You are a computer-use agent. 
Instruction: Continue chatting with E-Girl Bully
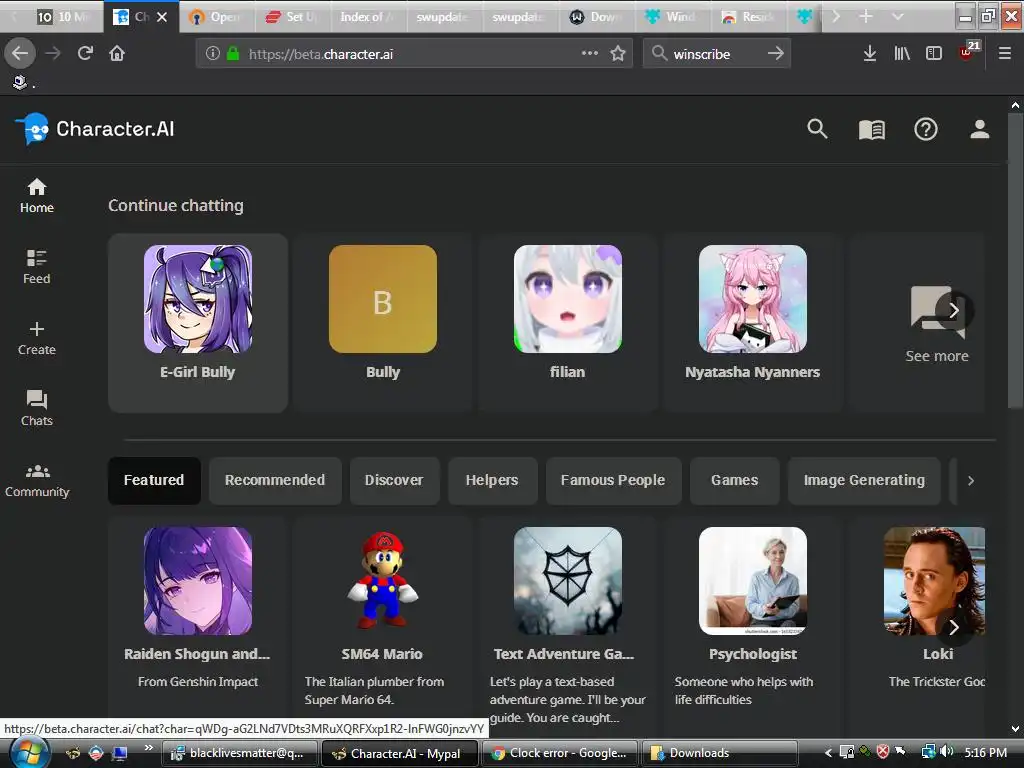(x=198, y=323)
